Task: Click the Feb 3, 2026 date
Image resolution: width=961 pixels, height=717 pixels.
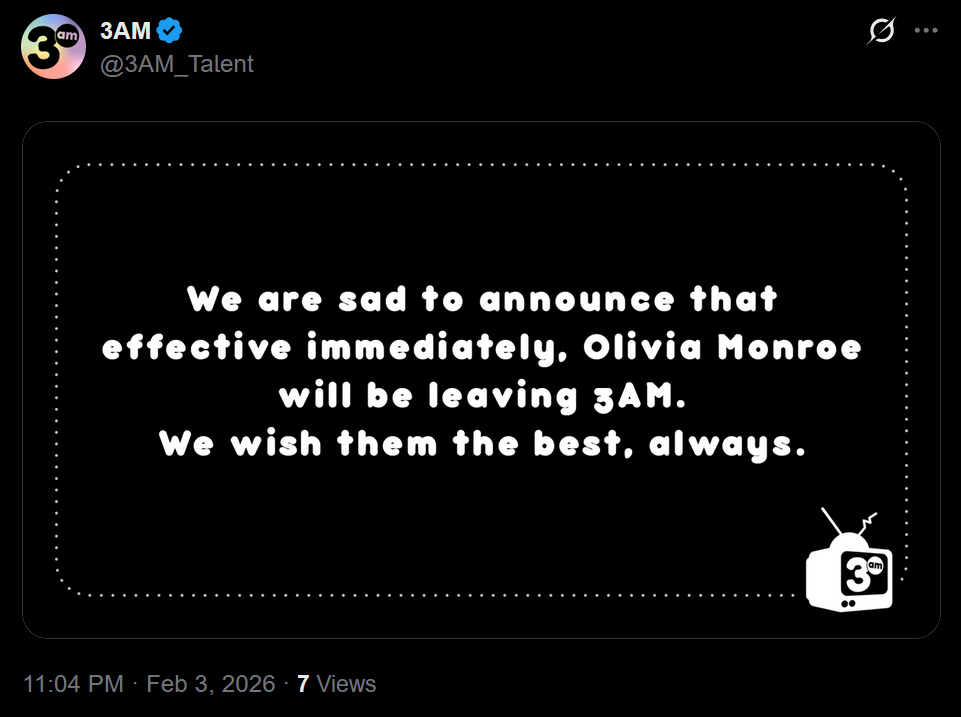Action: 210,684
